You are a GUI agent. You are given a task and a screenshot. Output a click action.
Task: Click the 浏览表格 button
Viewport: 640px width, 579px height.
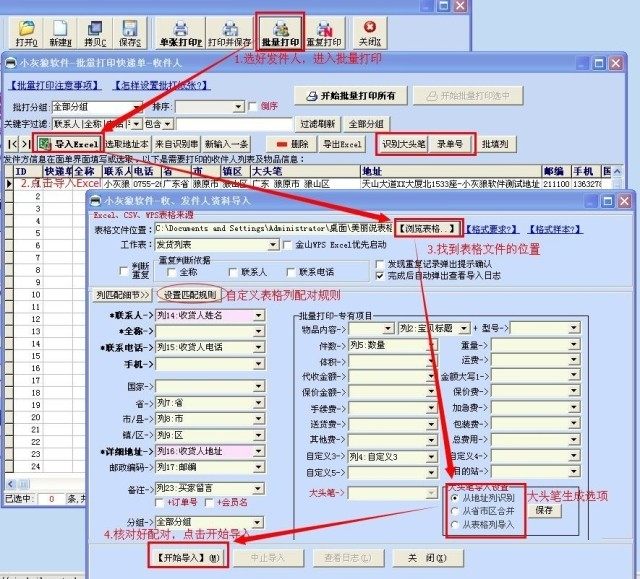click(427, 229)
